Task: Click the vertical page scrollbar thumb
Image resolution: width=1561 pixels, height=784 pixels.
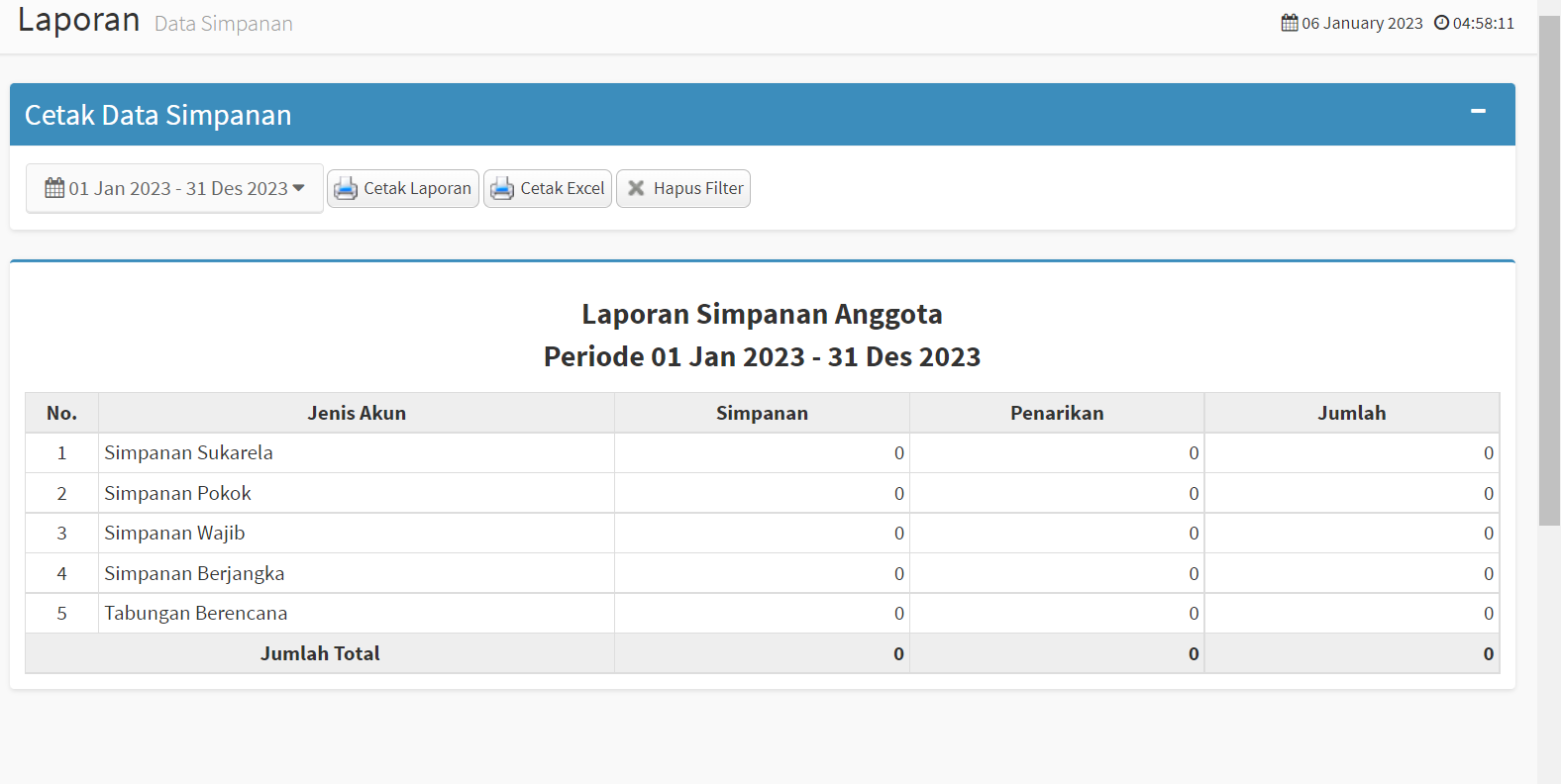Action: (1549, 267)
